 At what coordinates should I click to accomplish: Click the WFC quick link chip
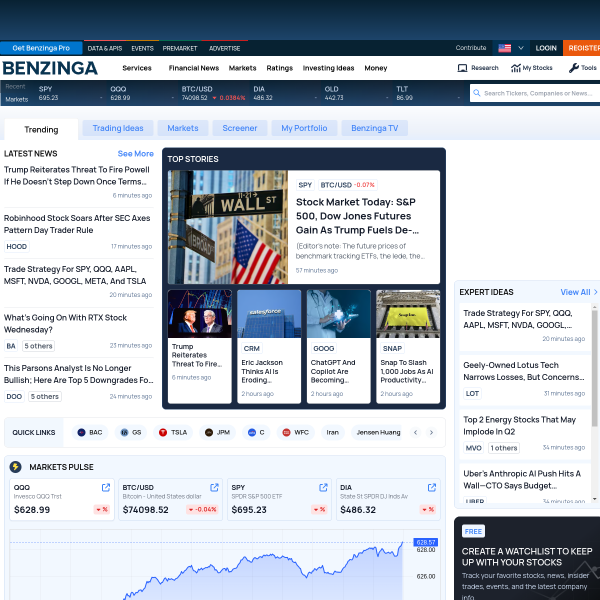point(295,432)
